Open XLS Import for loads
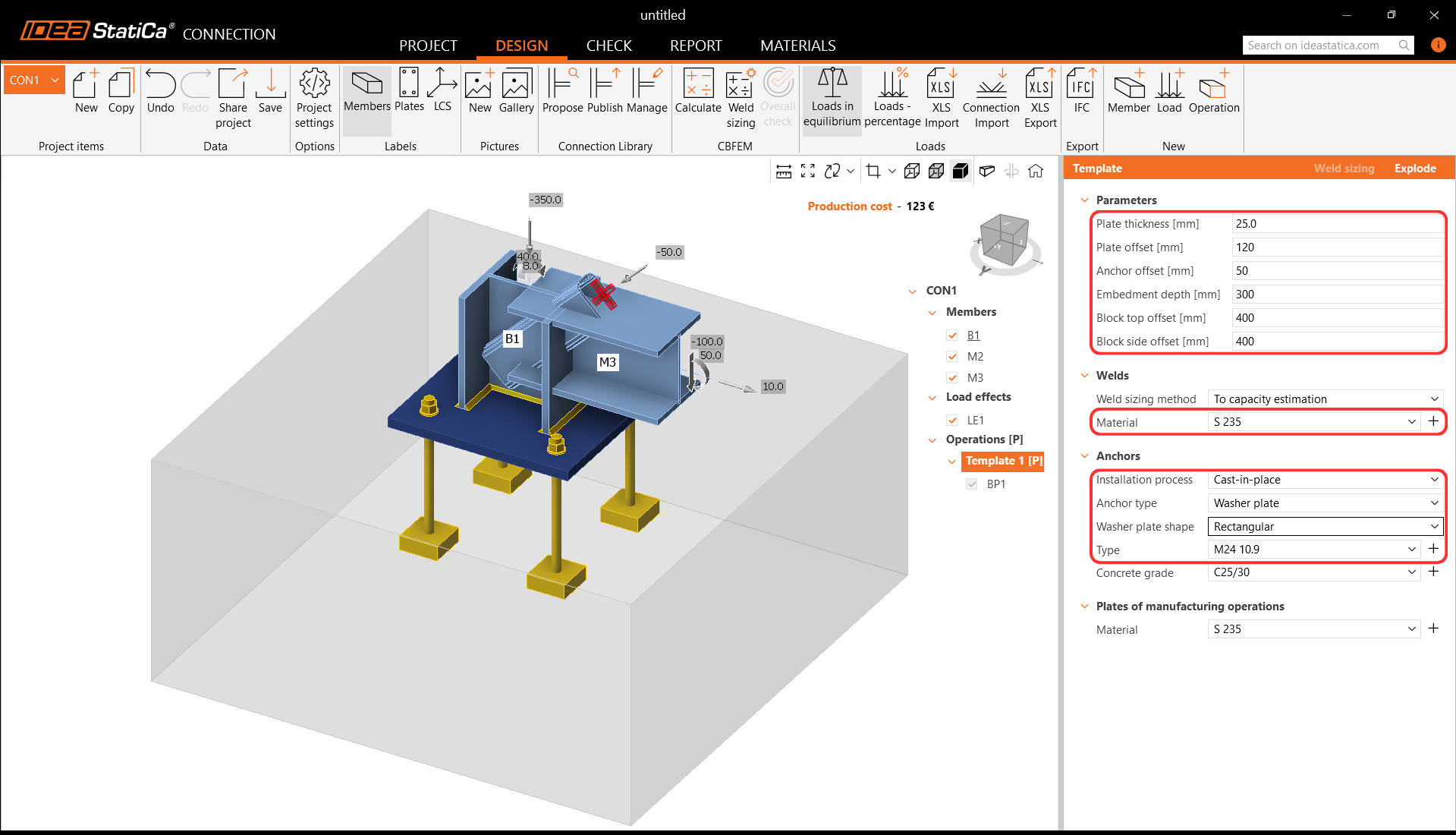Screen dimensions: 1456x835 point(942,99)
